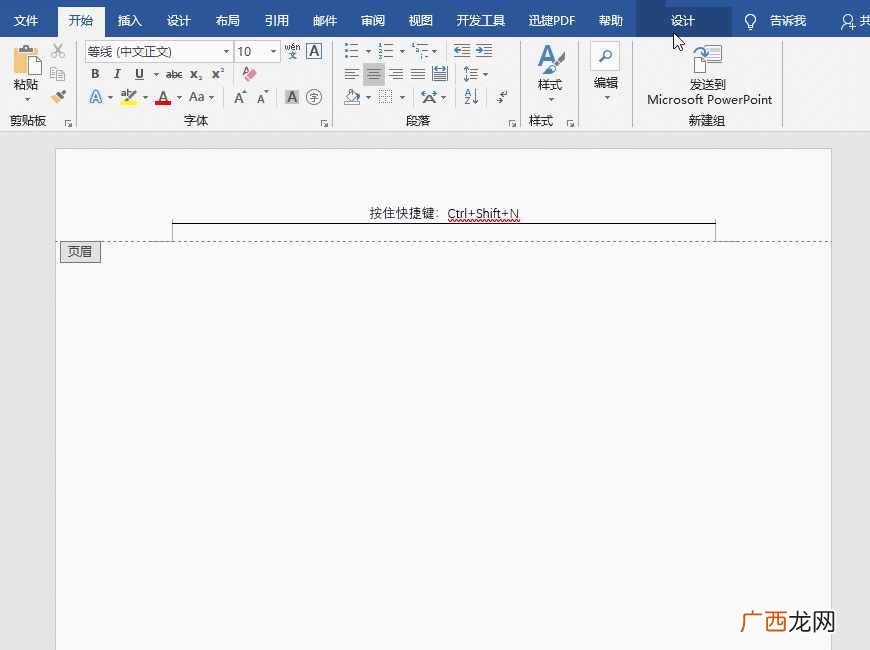Clear all formatting eraser icon
Viewport: 870px width, 650px height.
click(249, 74)
